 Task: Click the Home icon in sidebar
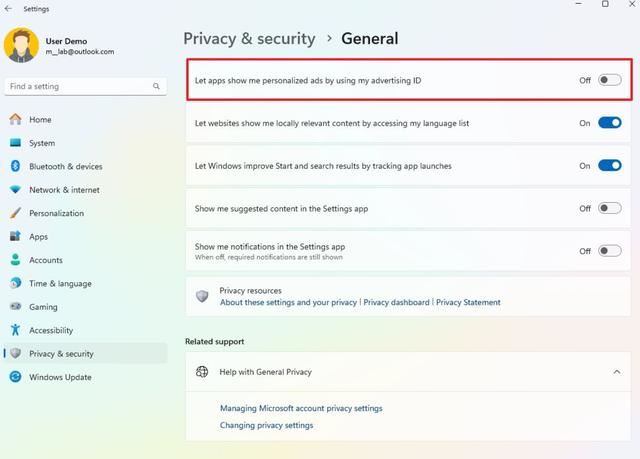(x=15, y=120)
